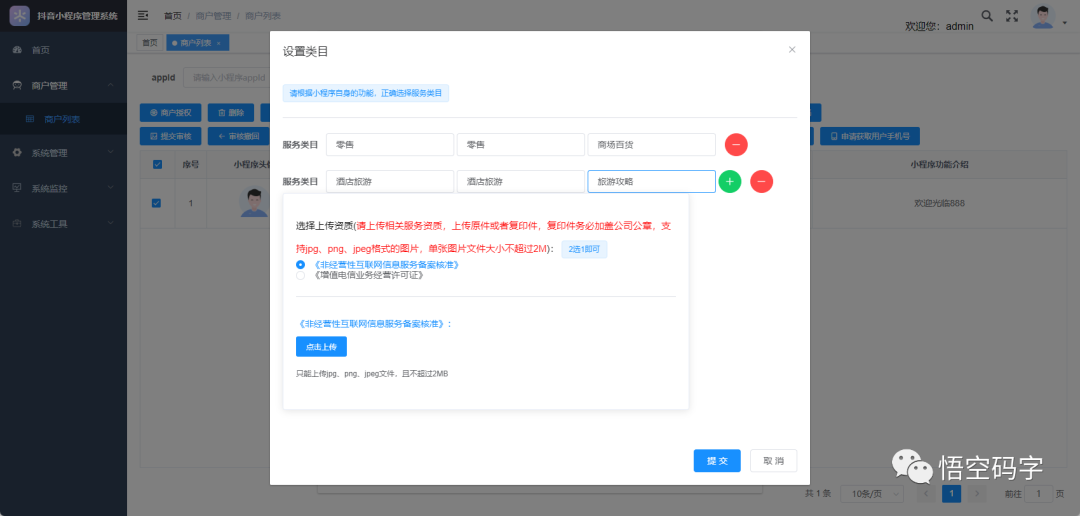Click the green plus add-category icon

729,181
